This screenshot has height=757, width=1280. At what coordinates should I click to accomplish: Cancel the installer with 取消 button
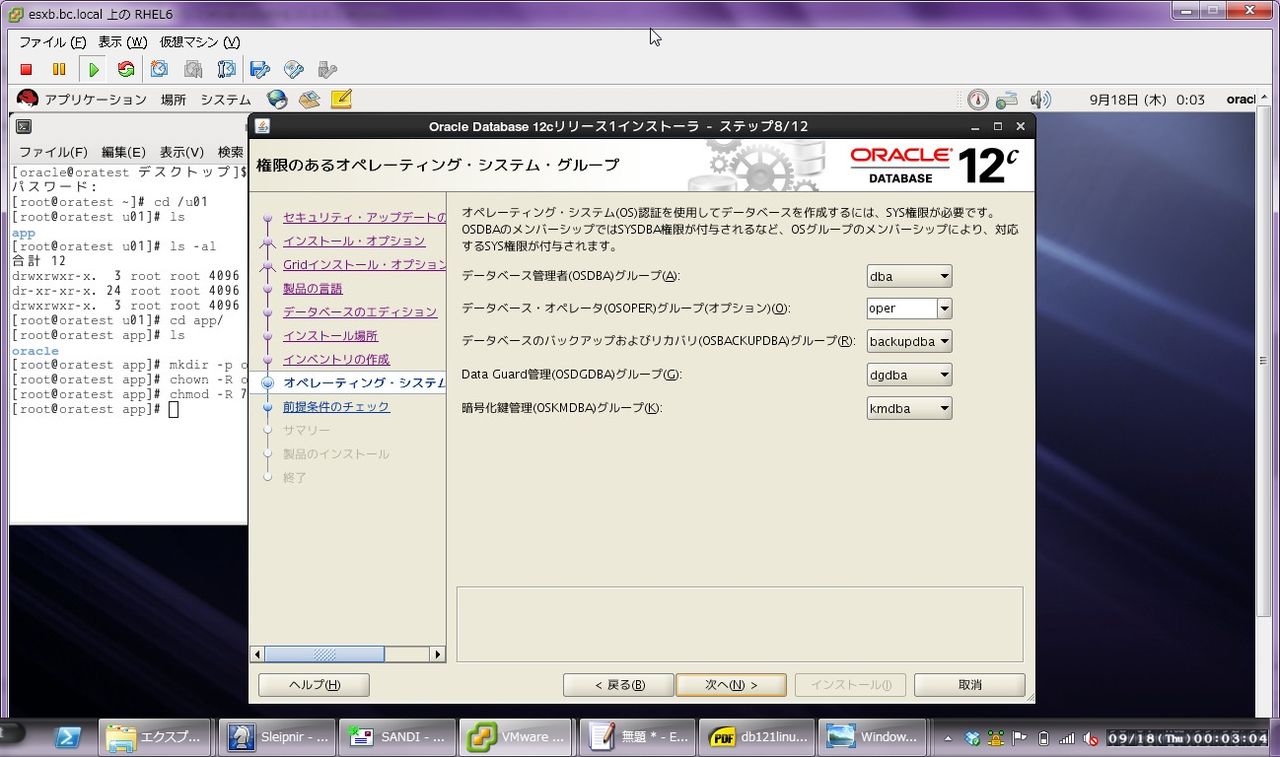[x=970, y=685]
